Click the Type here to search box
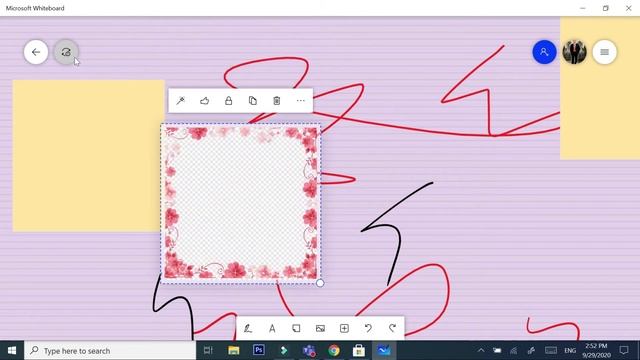Image resolution: width=640 pixels, height=360 pixels. coord(110,350)
